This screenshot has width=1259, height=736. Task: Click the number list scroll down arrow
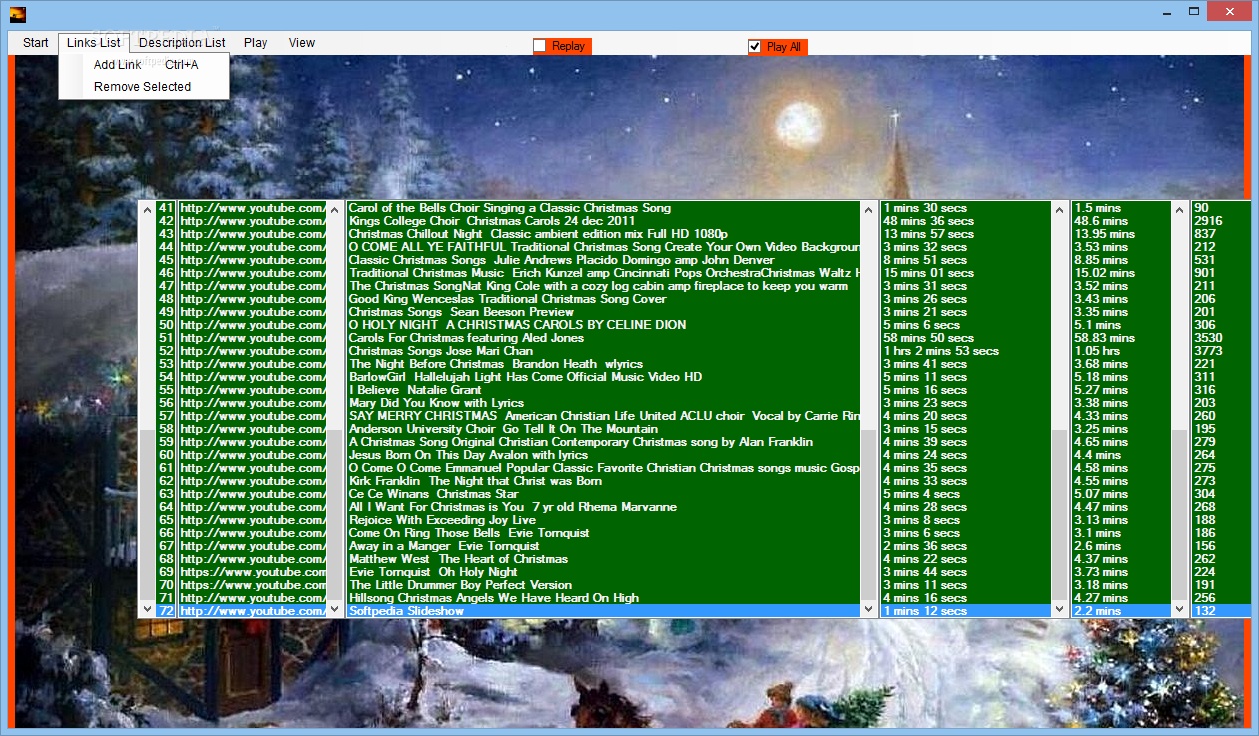point(148,609)
